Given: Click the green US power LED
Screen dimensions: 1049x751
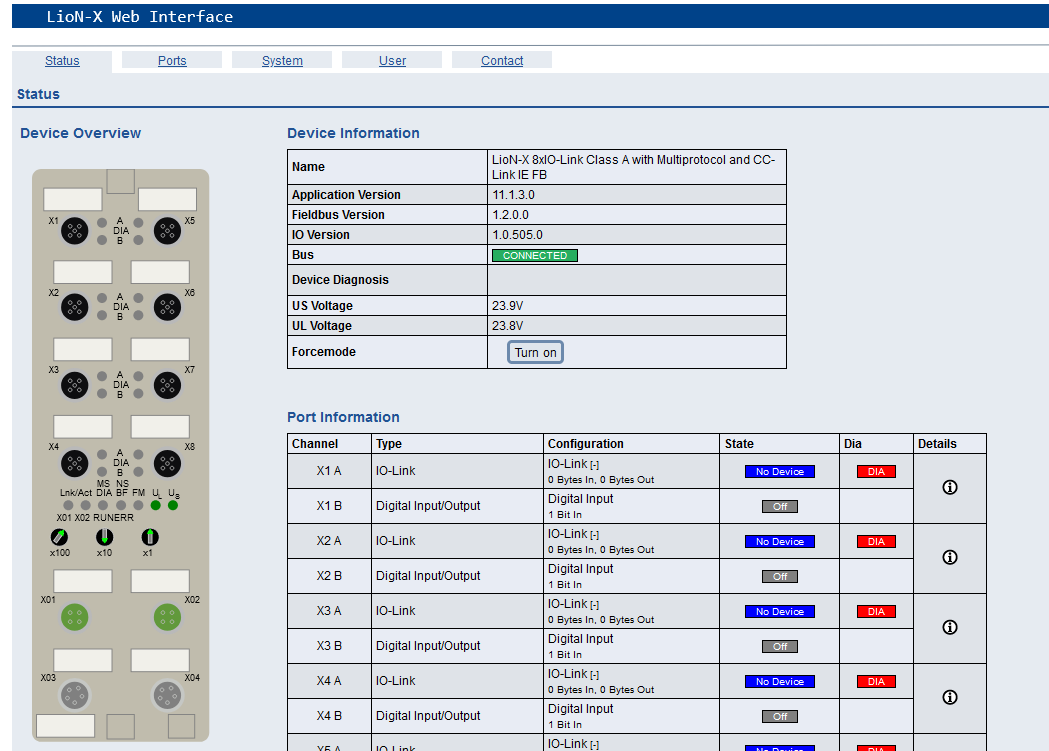Looking at the screenshot, I should click(x=173, y=506).
